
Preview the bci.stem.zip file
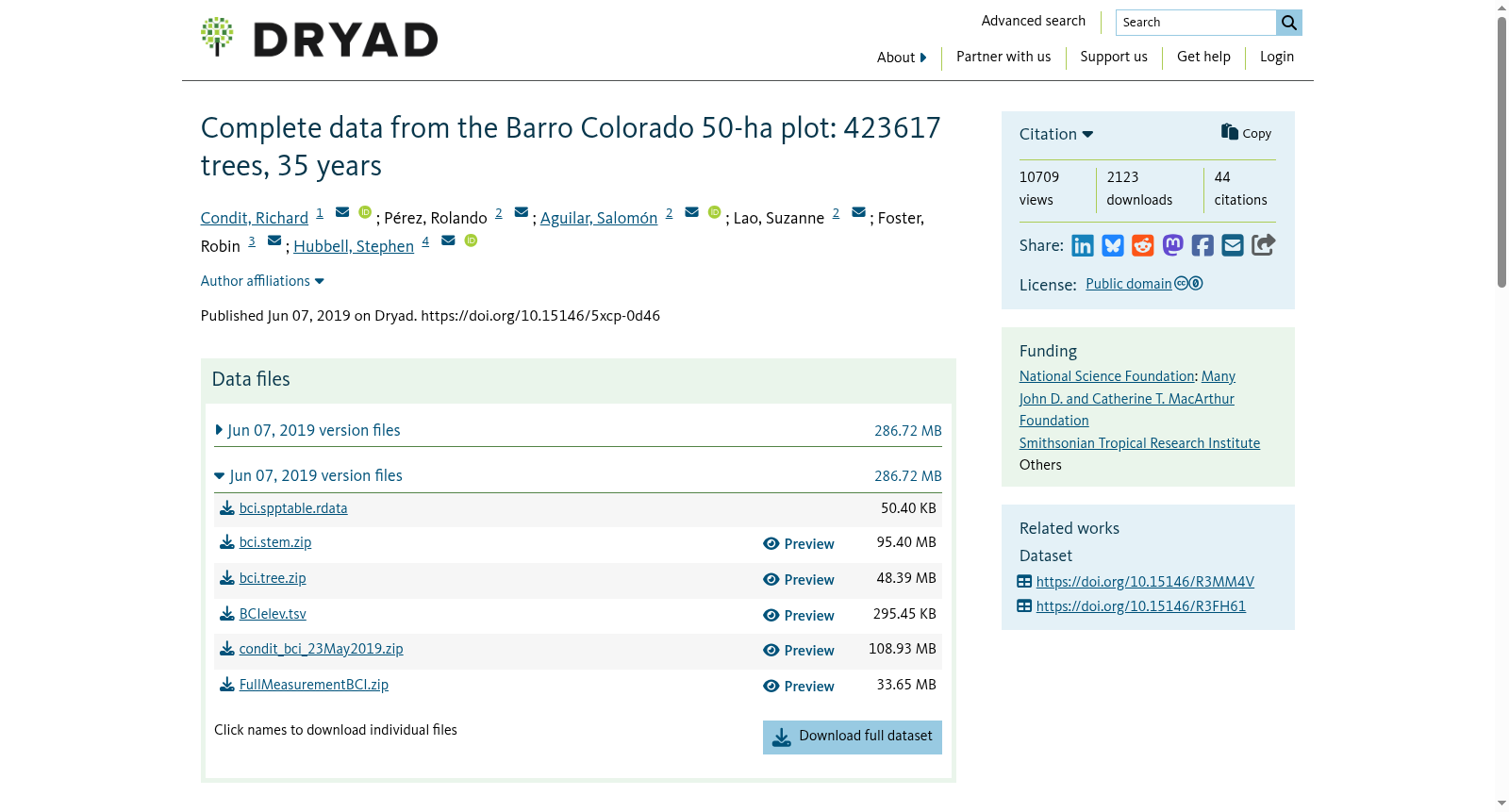tap(798, 544)
